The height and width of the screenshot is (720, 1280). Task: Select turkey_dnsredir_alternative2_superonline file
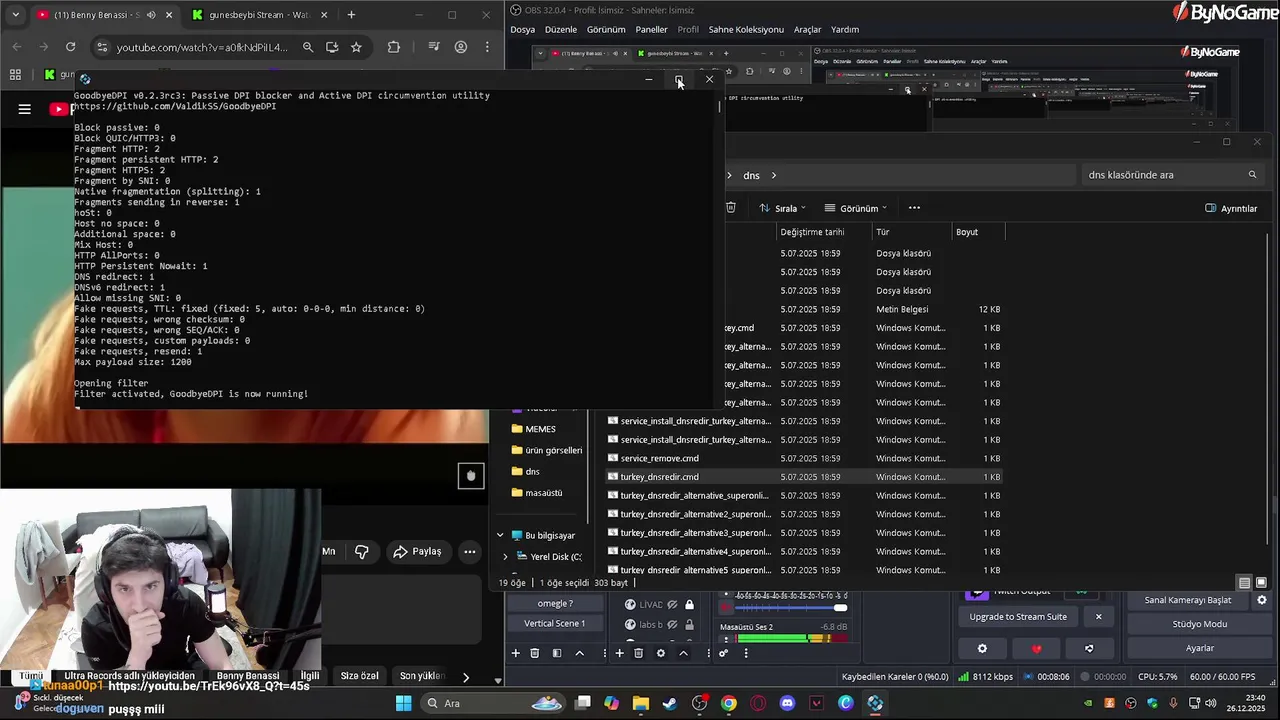point(804,514)
